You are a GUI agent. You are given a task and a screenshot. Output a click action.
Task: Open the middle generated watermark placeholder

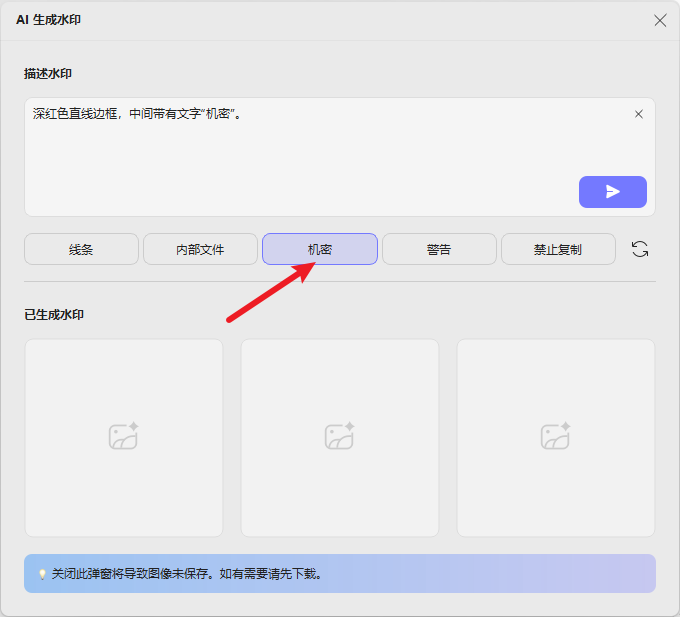[x=340, y=438]
